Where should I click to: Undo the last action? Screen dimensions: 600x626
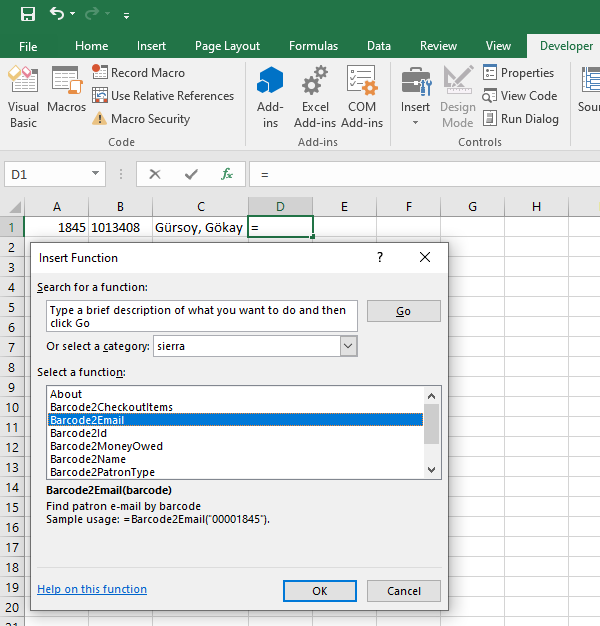click(57, 14)
